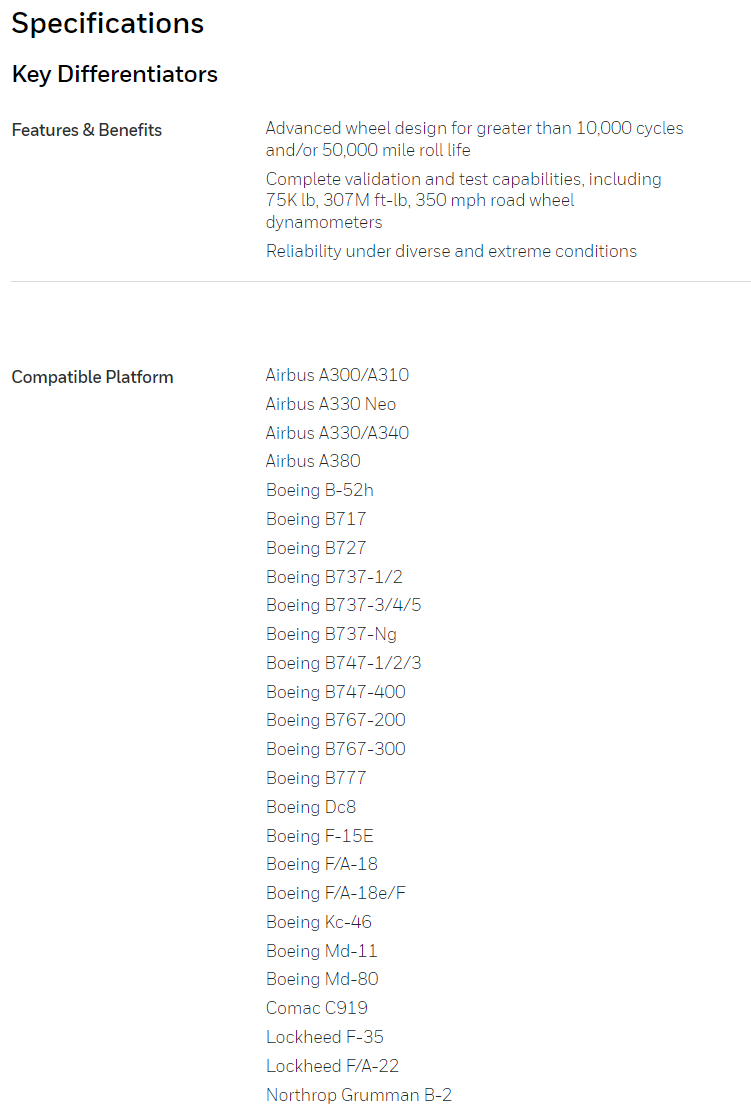Select the Northrop Grumman B-2 entry
Image resolution: width=751 pixels, height=1120 pixels.
pos(359,1095)
